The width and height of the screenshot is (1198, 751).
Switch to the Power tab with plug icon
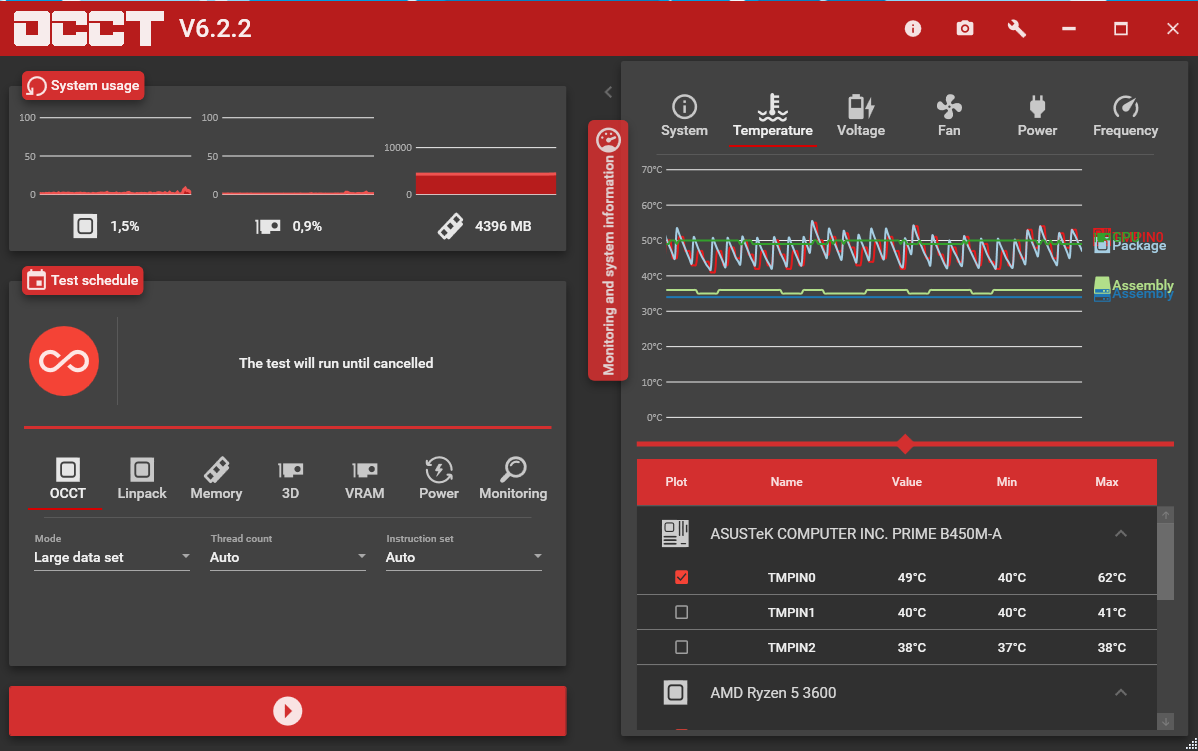(x=1038, y=116)
